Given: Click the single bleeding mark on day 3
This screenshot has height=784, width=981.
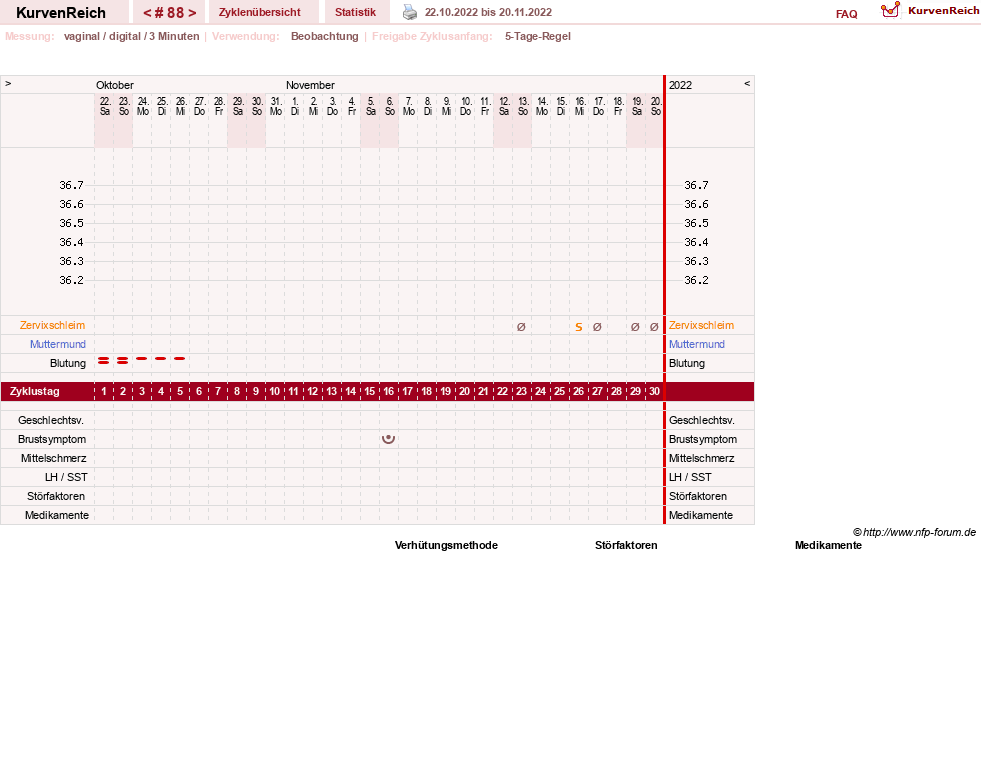Looking at the screenshot, I should (141, 359).
